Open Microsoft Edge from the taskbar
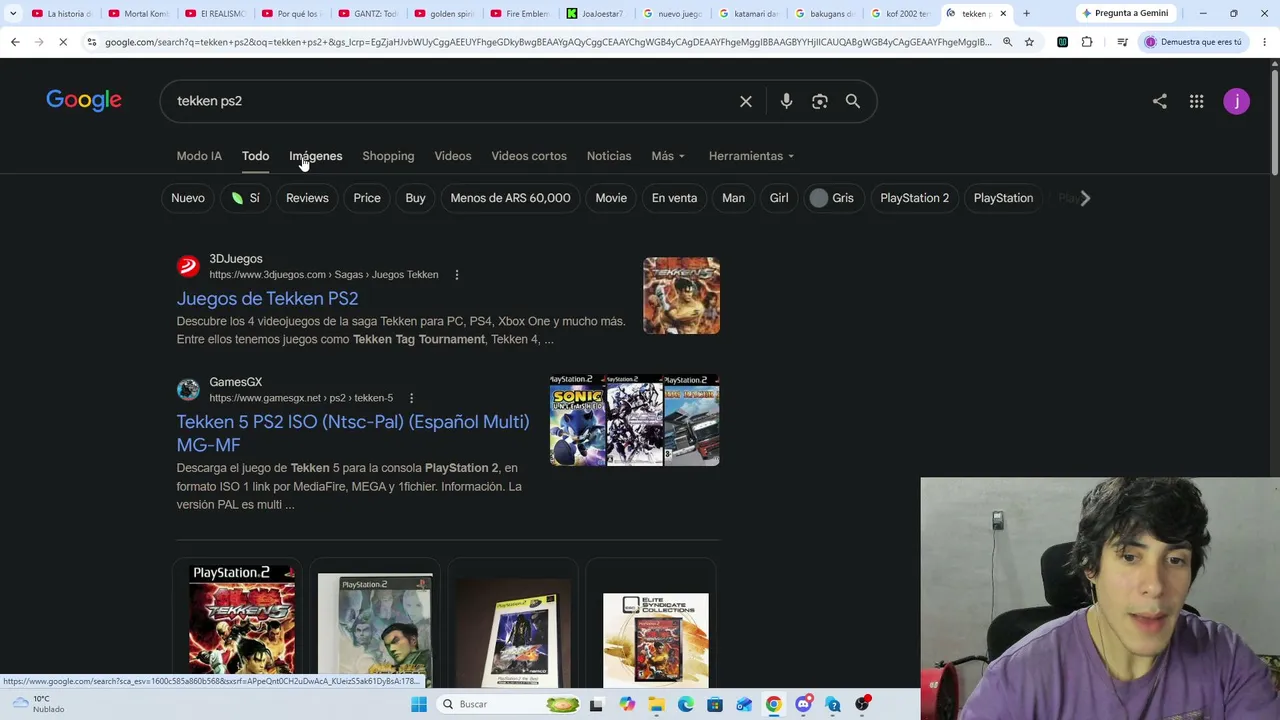 [x=686, y=704]
